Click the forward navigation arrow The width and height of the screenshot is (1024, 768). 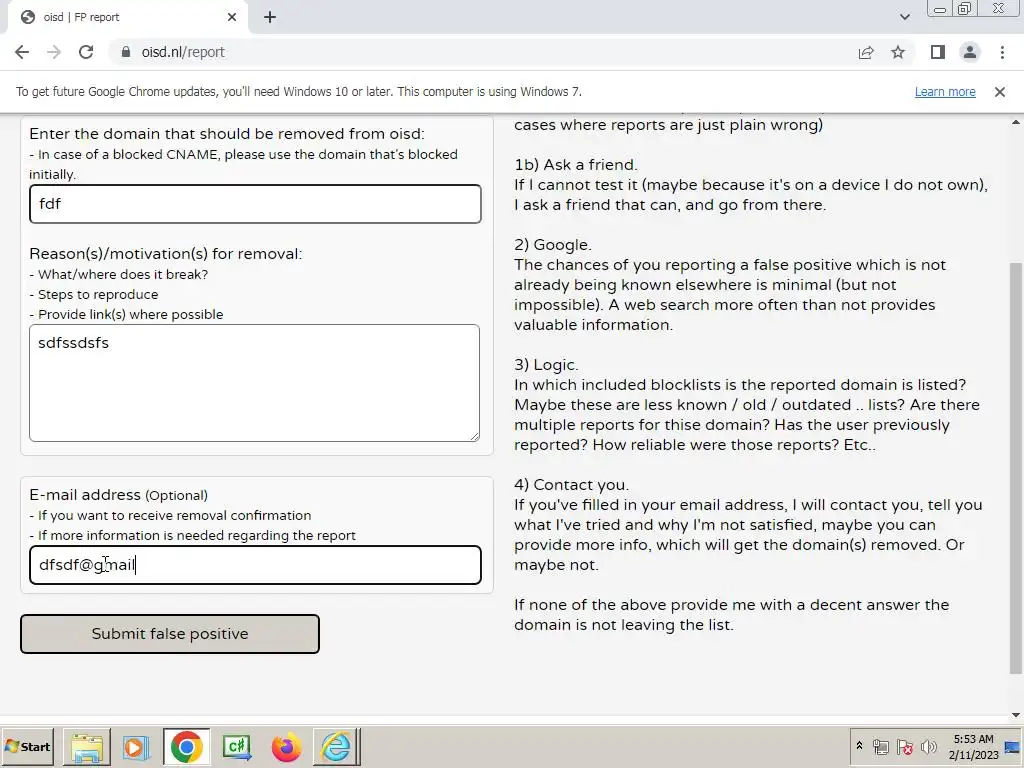[54, 52]
